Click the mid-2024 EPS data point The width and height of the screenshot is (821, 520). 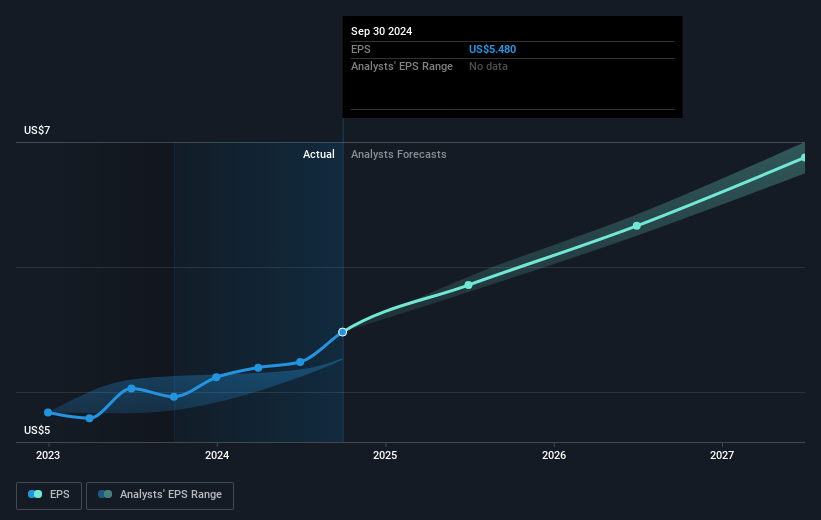coord(300,362)
